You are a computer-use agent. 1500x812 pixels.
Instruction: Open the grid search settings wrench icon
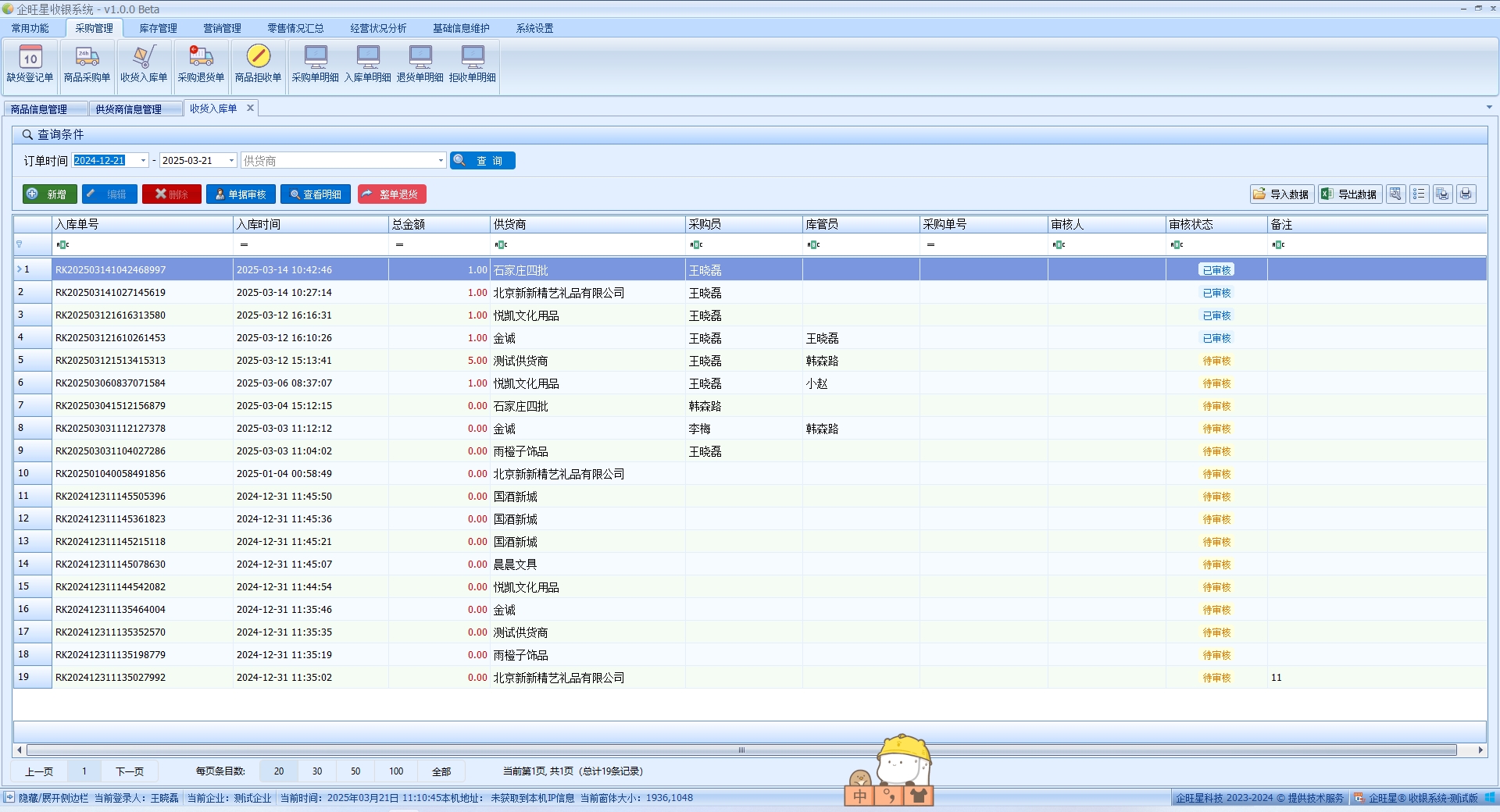click(x=1395, y=194)
